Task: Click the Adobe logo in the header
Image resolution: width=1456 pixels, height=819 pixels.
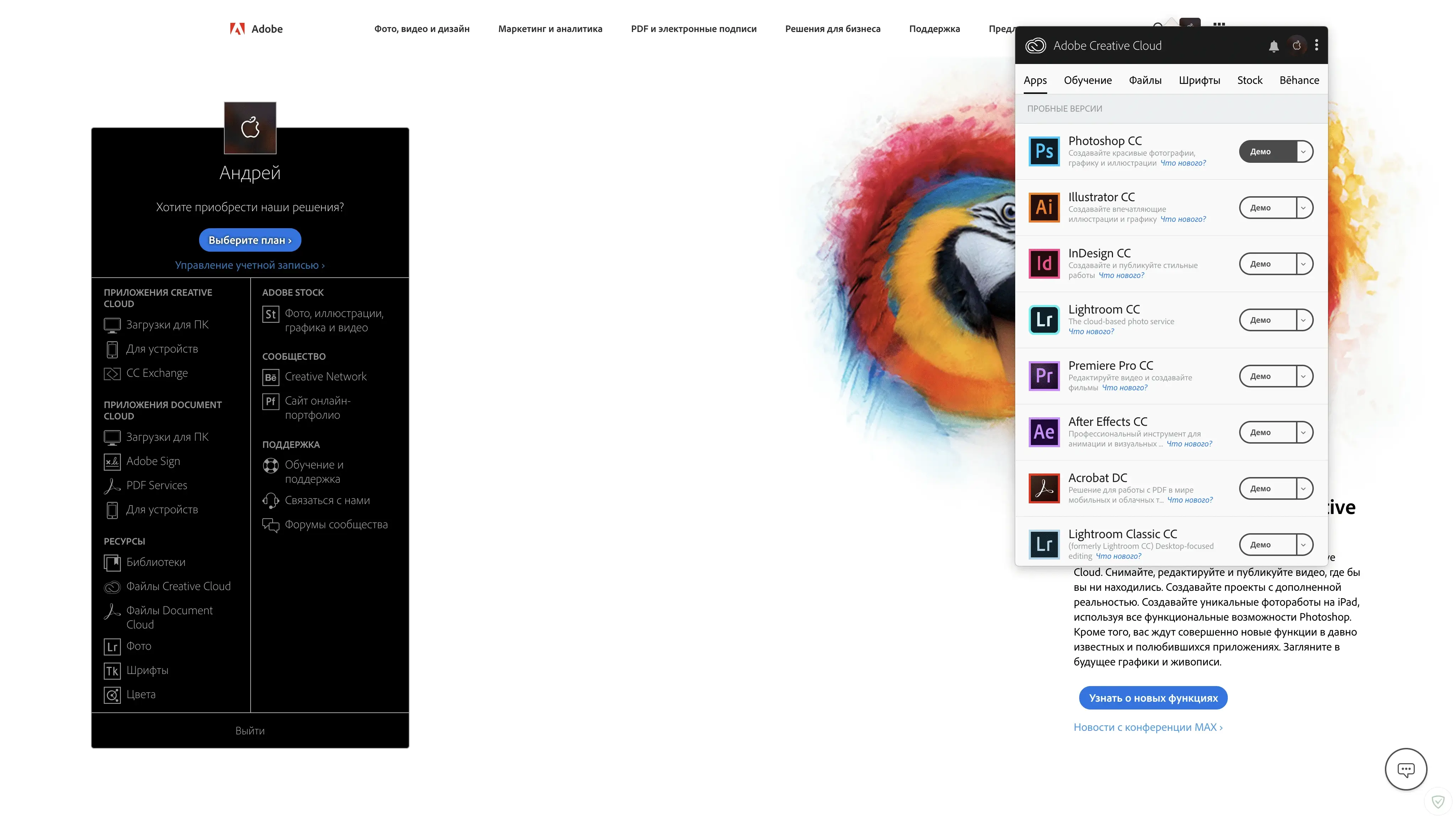Action: tap(256, 29)
